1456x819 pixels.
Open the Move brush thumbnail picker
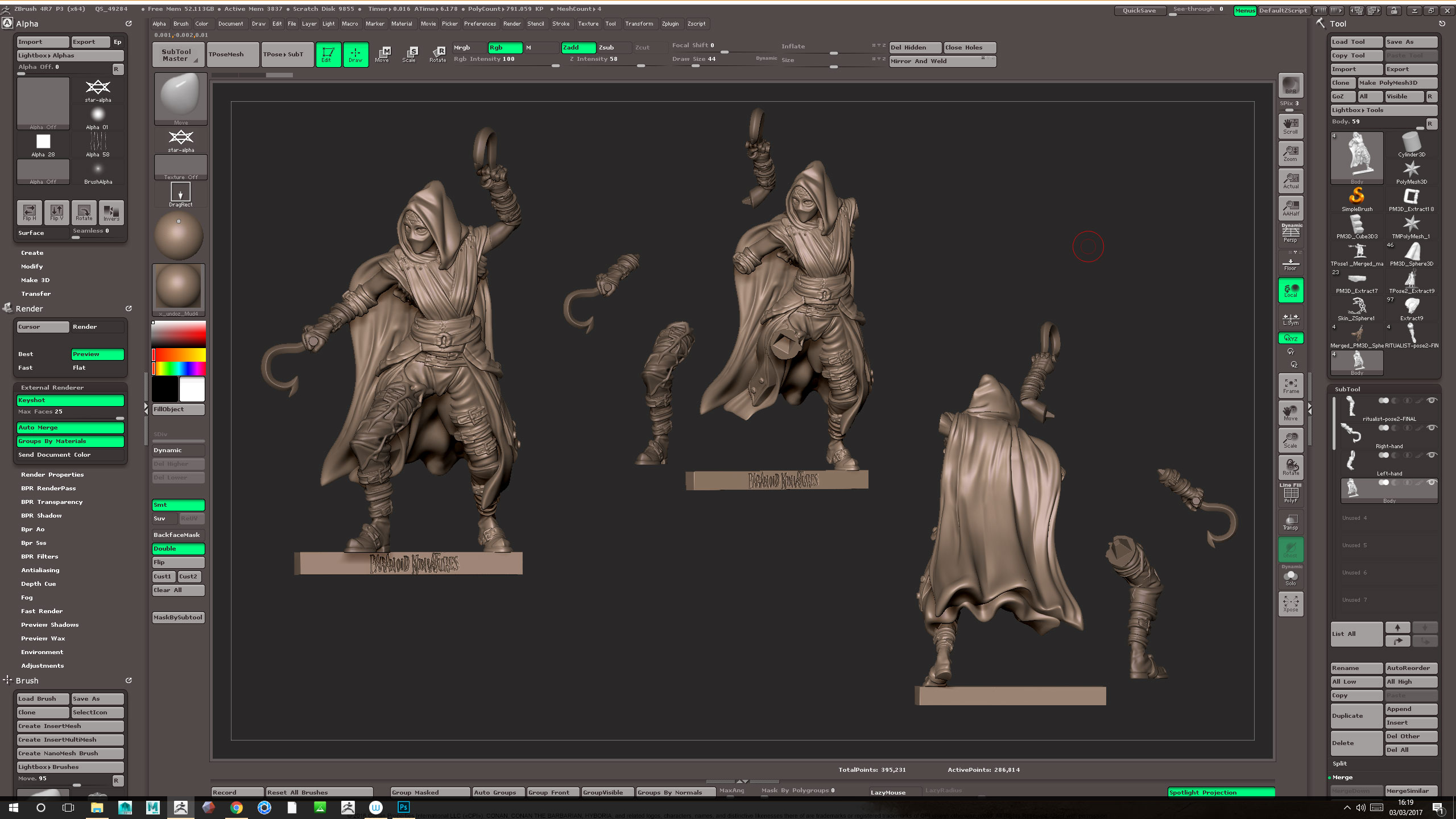point(181,99)
